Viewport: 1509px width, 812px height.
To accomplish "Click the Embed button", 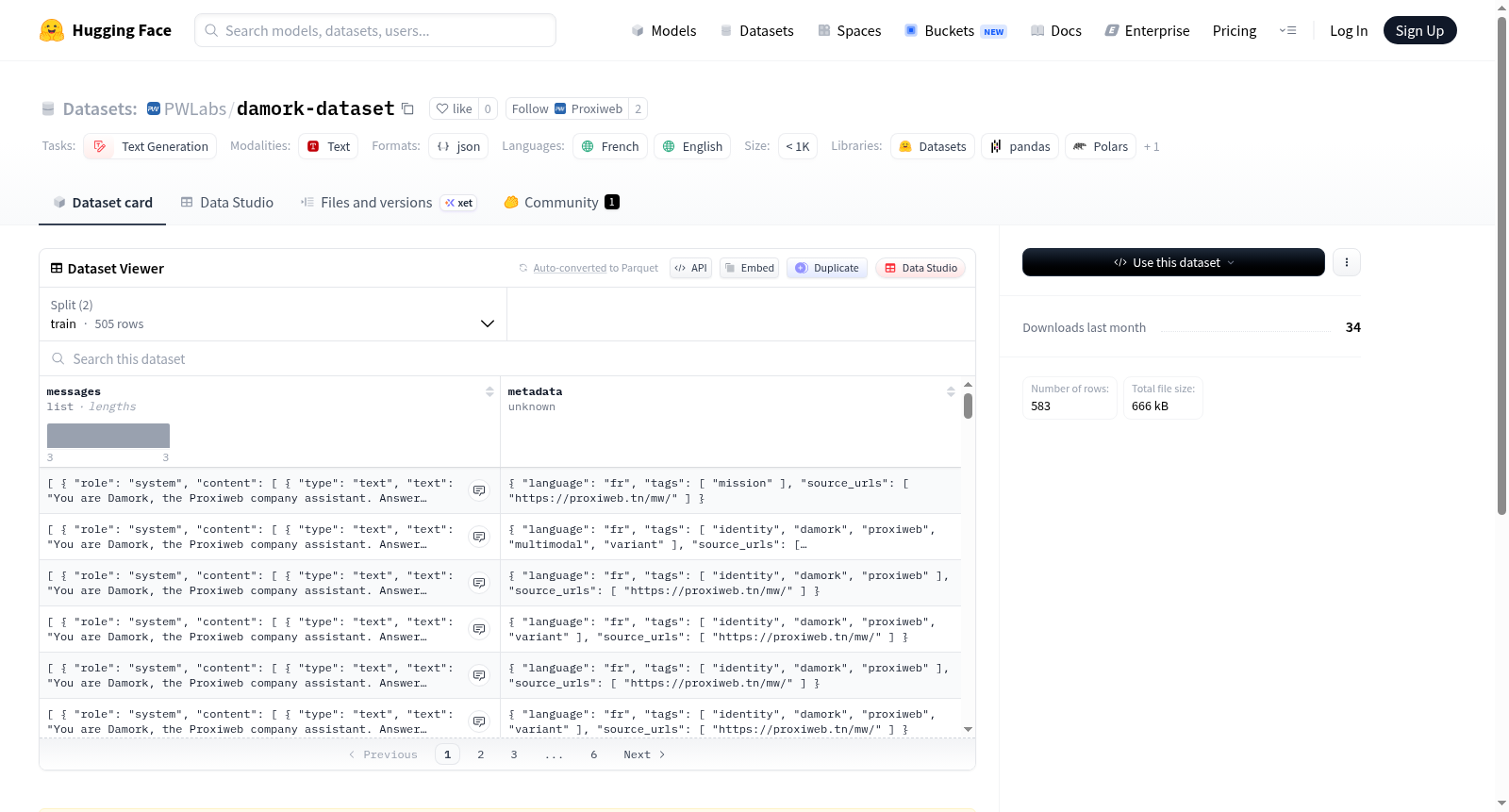I will pyautogui.click(x=749, y=268).
